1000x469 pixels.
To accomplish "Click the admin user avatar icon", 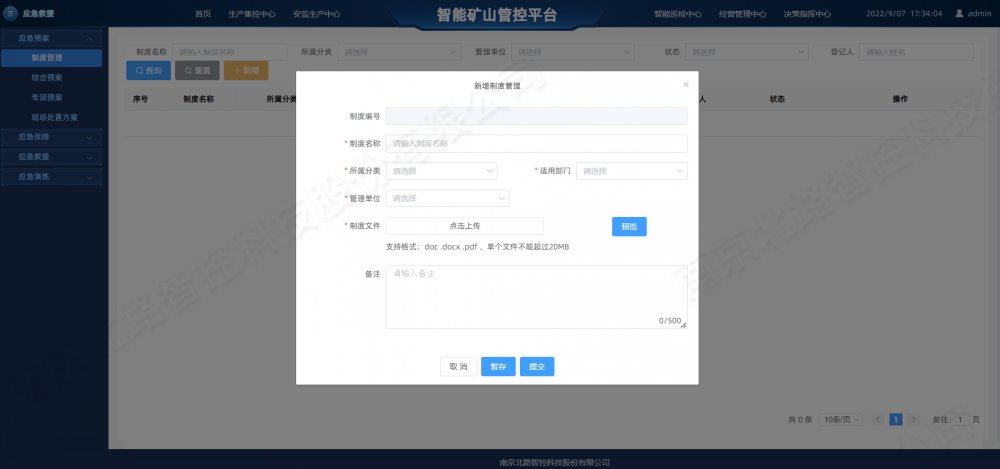I will (959, 14).
